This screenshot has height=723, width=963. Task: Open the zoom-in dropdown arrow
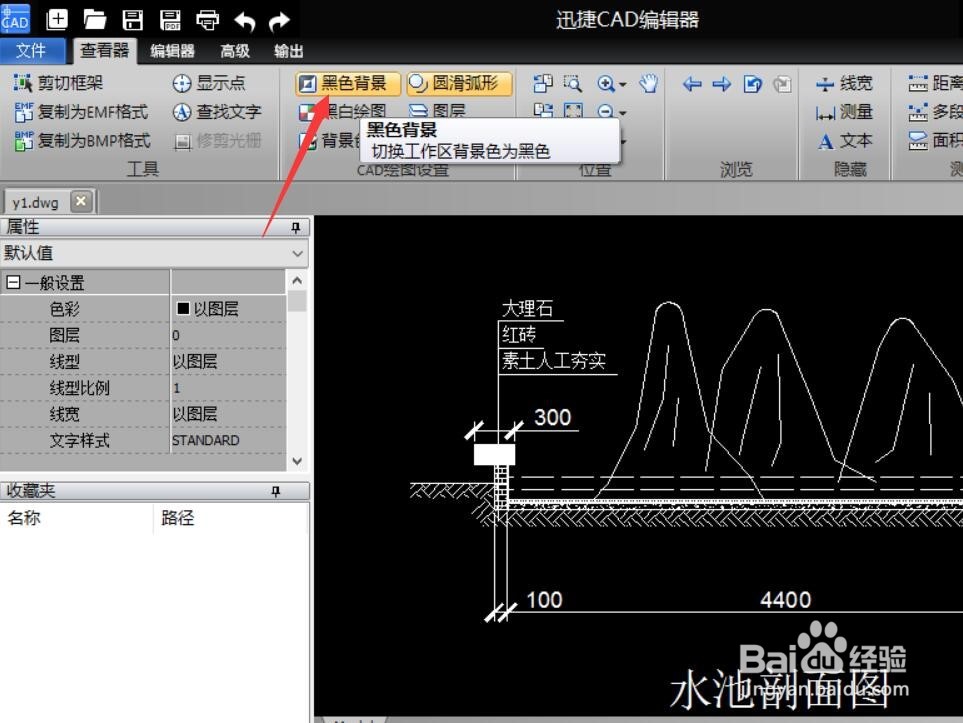(621, 85)
